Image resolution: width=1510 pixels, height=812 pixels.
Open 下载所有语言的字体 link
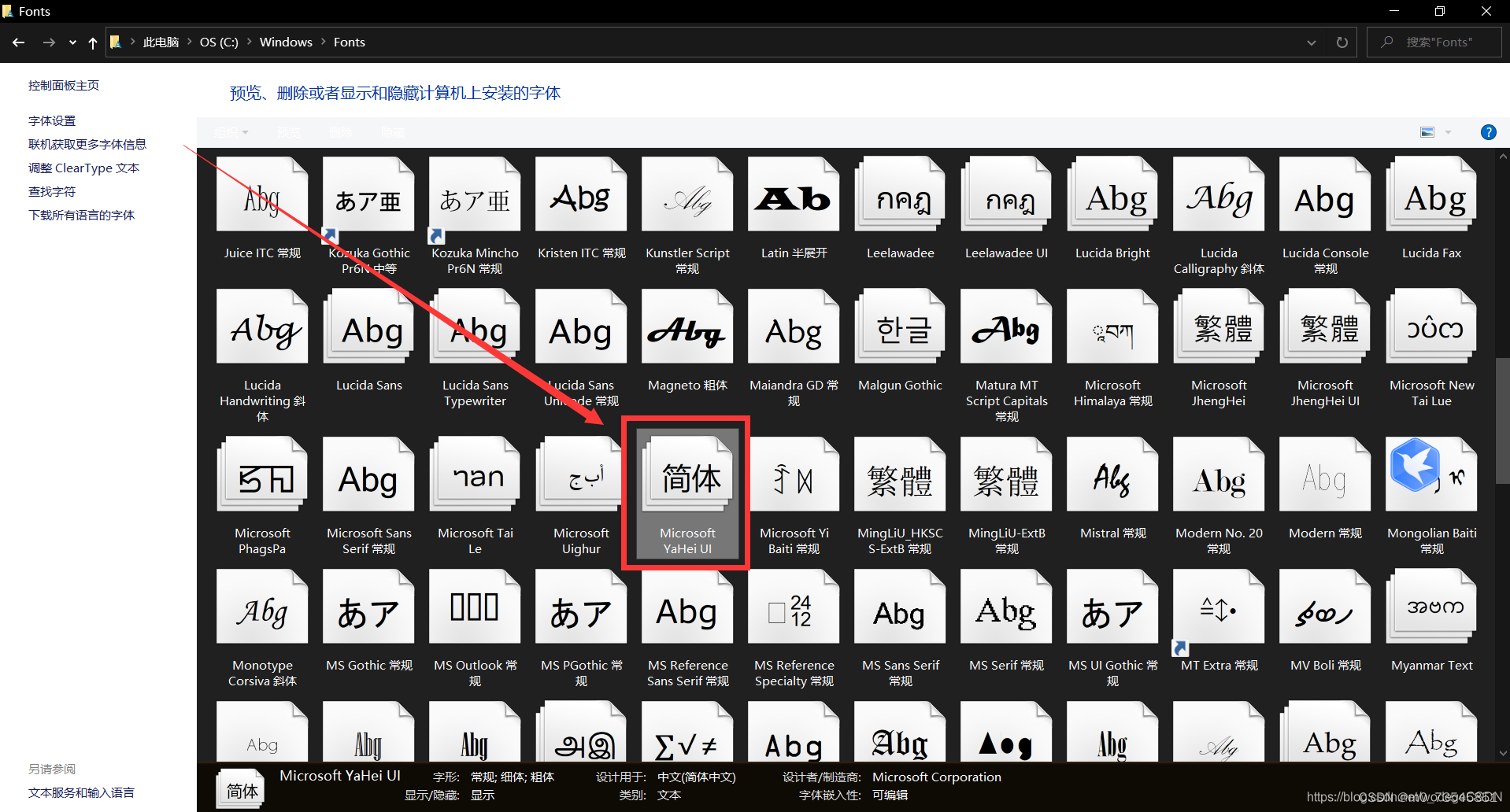[81, 215]
